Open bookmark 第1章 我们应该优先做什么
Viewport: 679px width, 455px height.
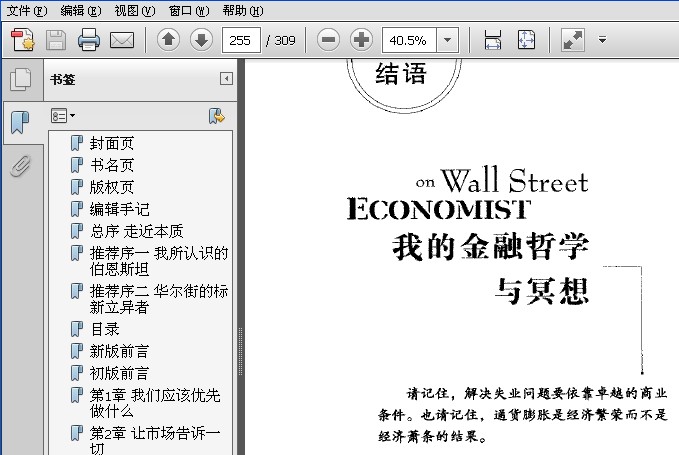pos(155,403)
